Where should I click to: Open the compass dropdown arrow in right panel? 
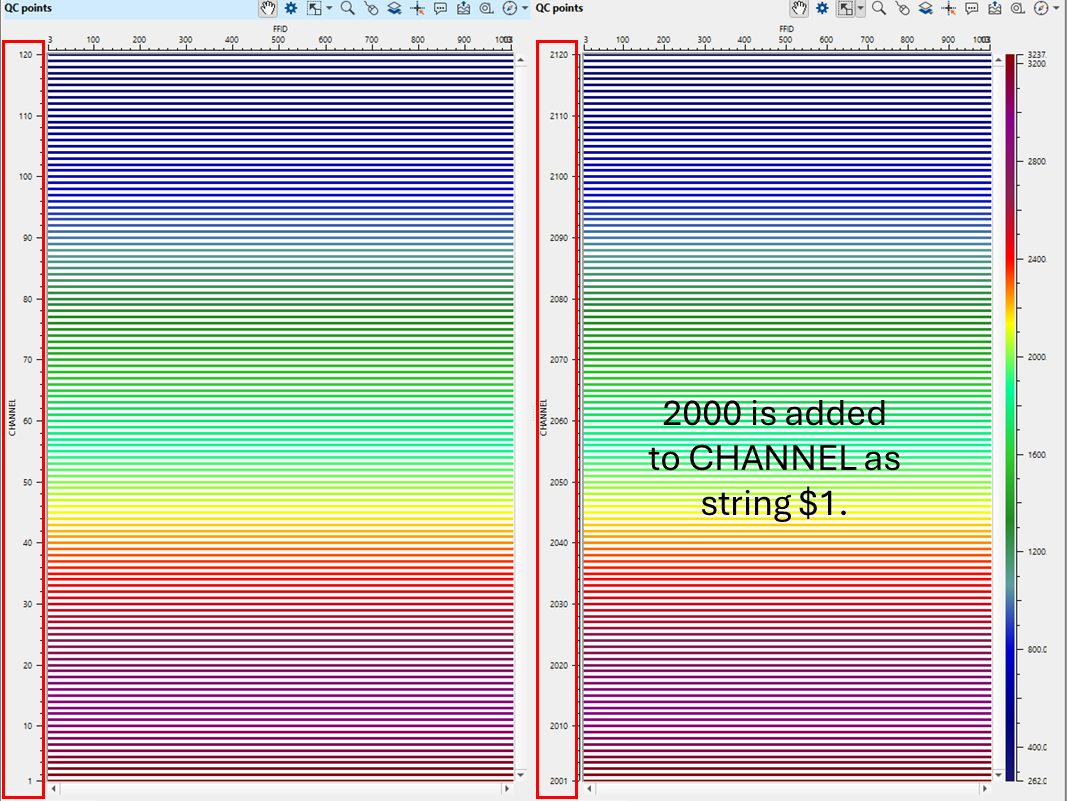point(1056,8)
